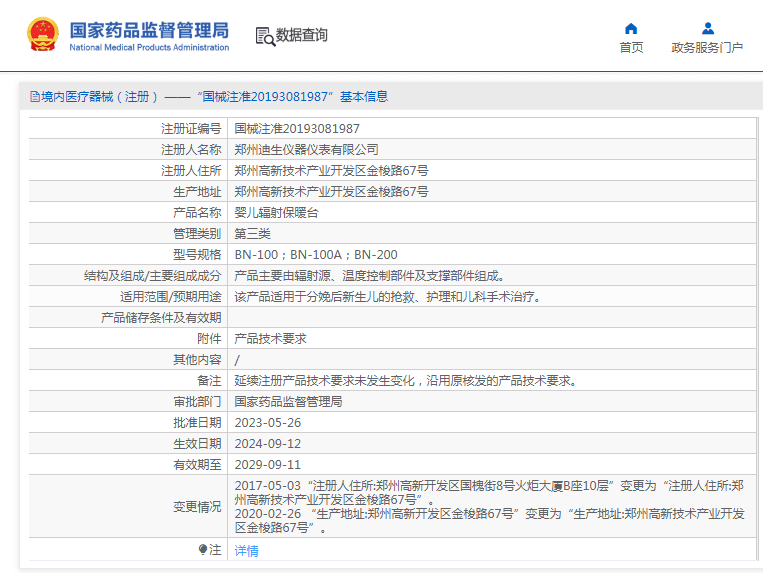Select effective date 2024-09-12
The width and height of the screenshot is (763, 573).
[x=268, y=444]
